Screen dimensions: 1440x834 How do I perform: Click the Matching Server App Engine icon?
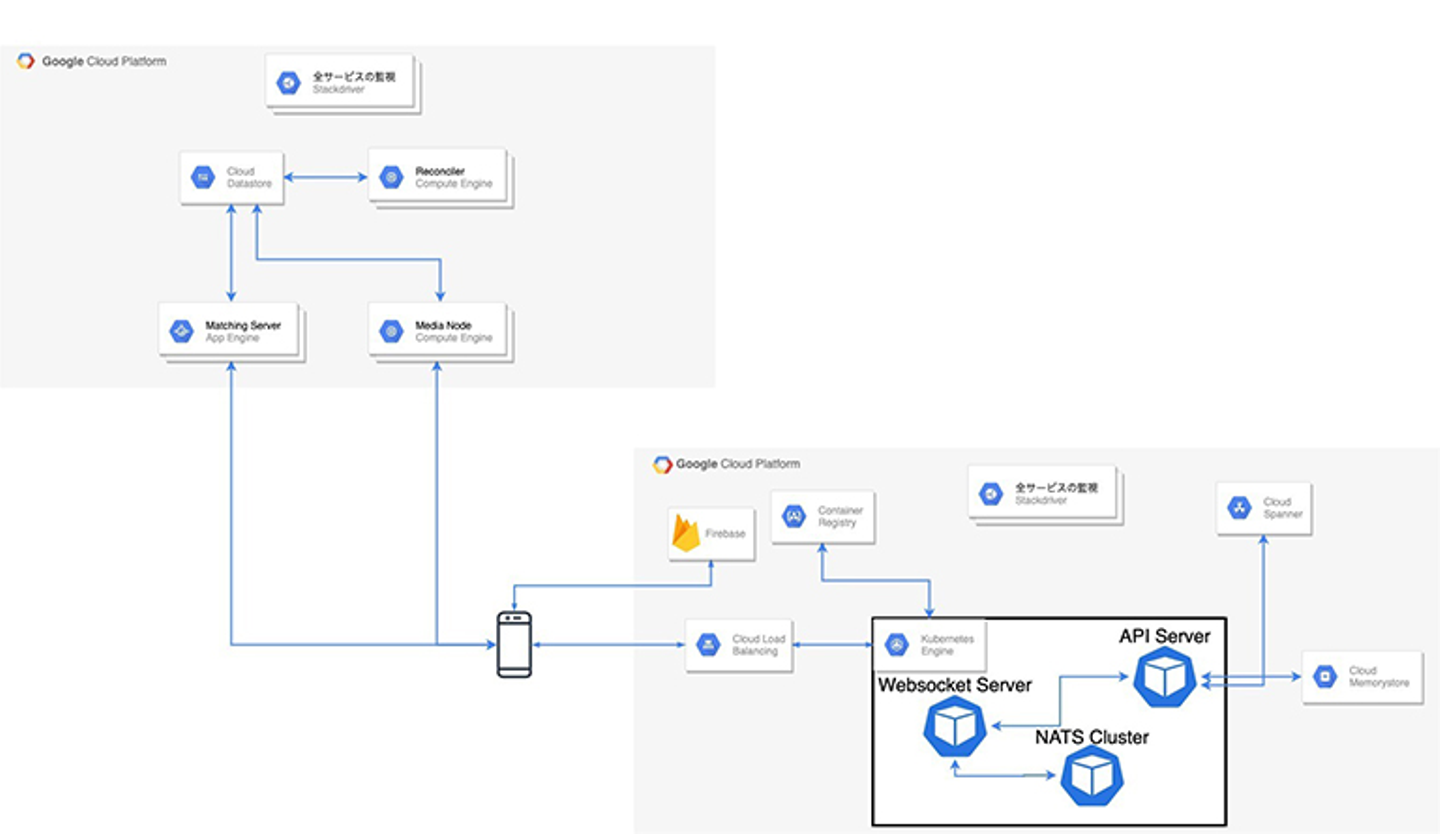click(x=181, y=331)
